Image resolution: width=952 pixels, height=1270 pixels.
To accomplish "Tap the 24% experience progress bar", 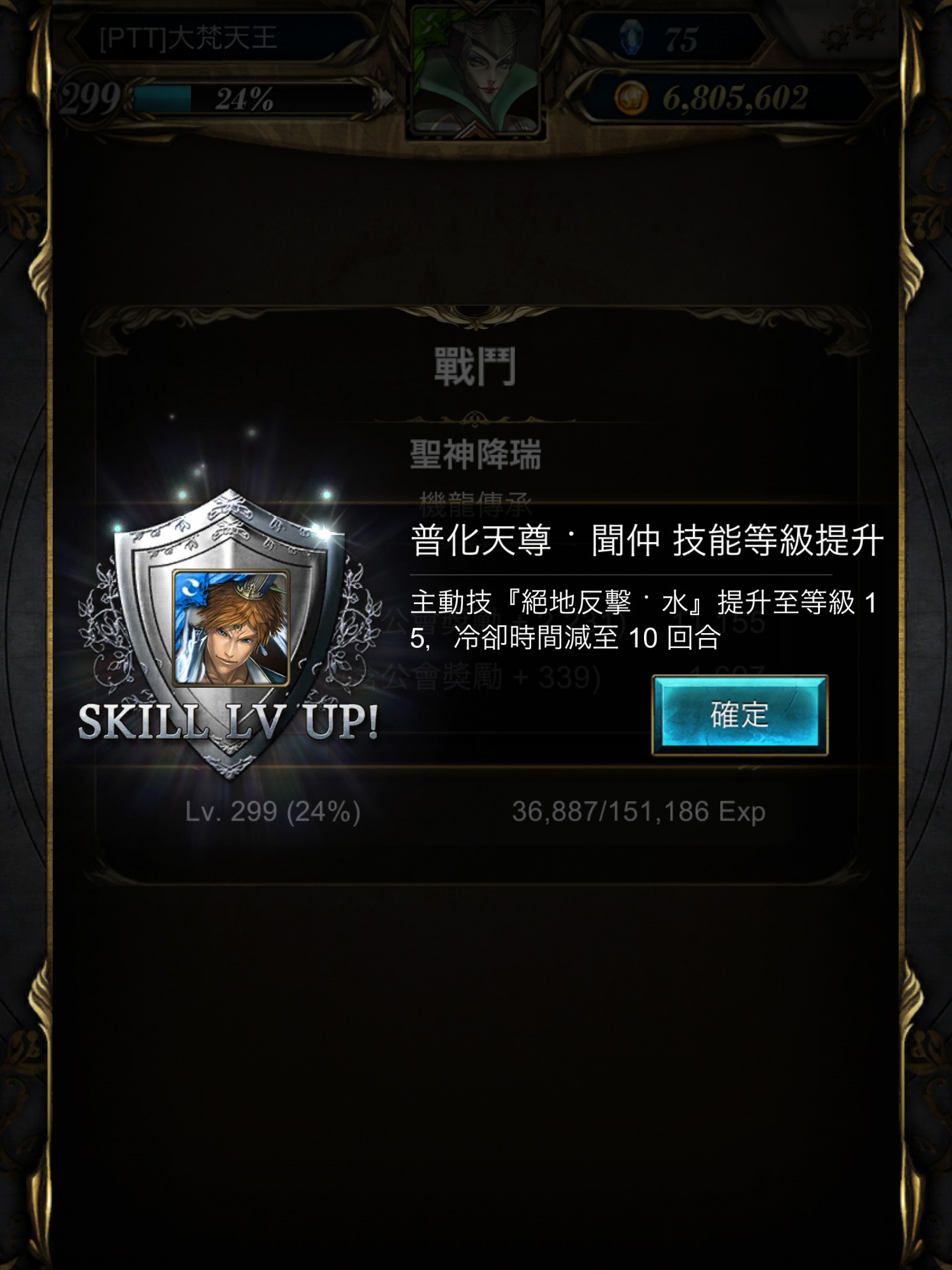I will point(253,99).
